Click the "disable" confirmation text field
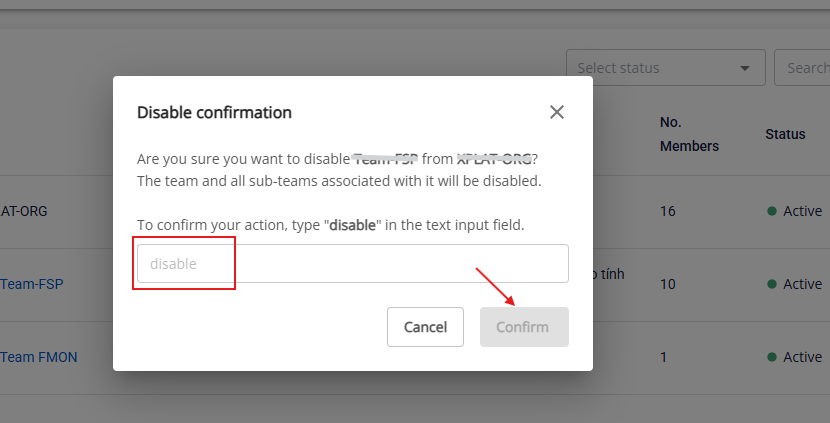830x423 pixels. point(352,264)
